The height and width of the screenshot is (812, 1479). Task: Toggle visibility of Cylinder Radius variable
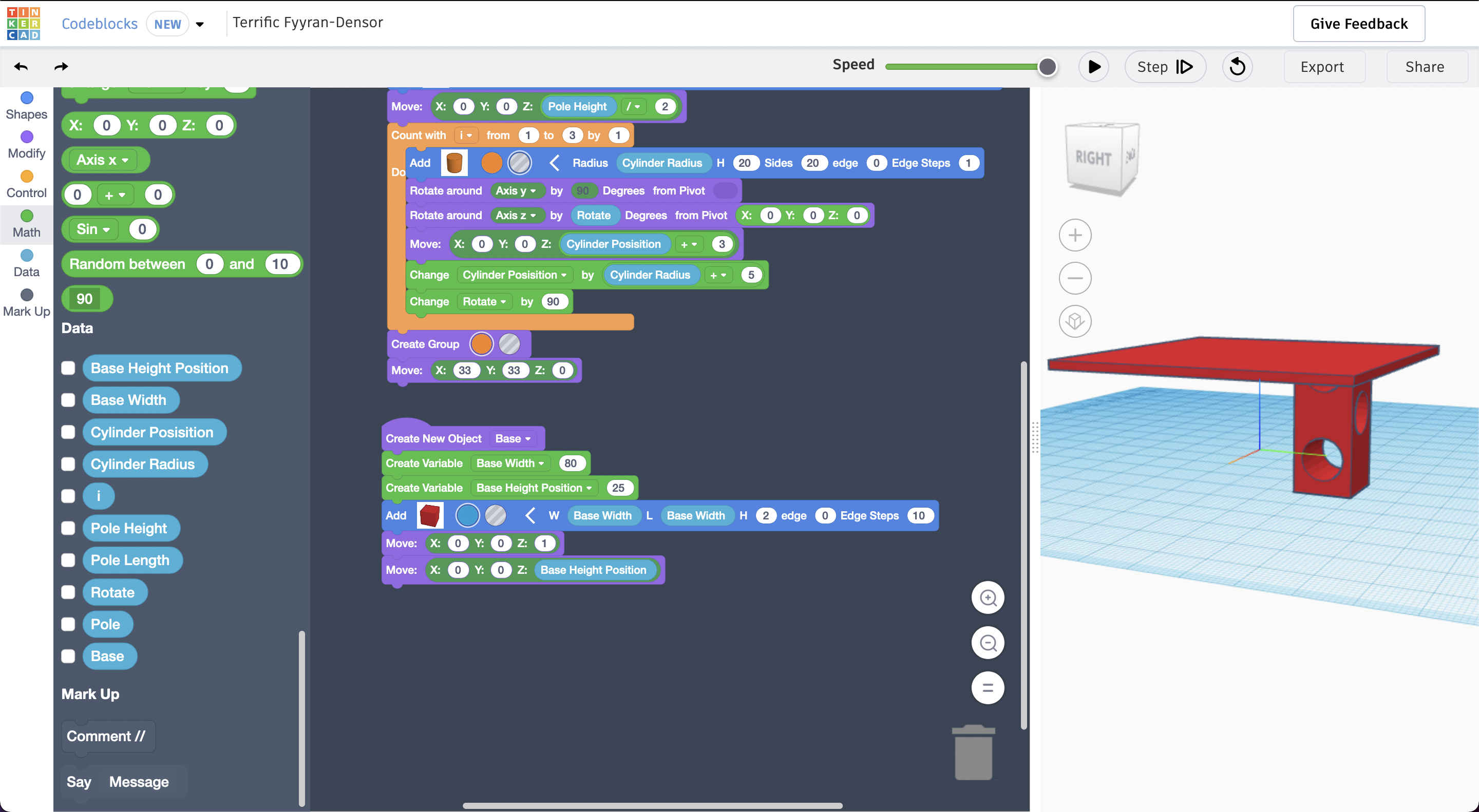(68, 463)
